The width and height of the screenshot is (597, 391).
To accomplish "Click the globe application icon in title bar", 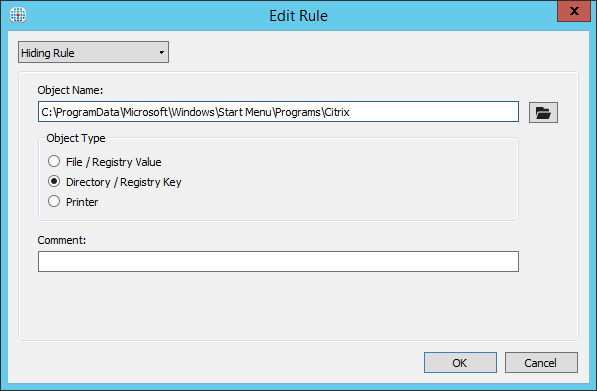I will tap(18, 15).
